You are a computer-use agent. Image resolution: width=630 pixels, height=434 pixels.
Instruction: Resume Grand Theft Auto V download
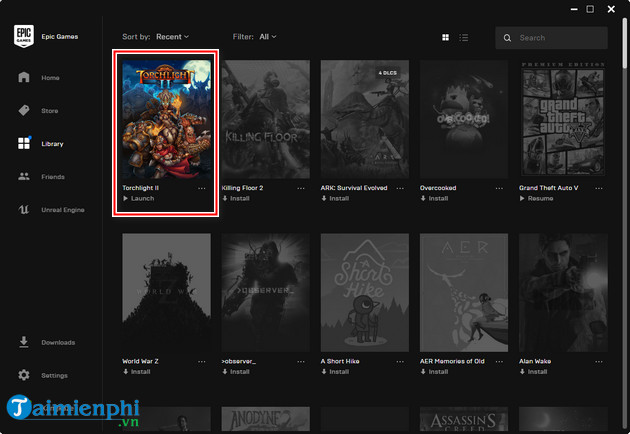(x=538, y=199)
